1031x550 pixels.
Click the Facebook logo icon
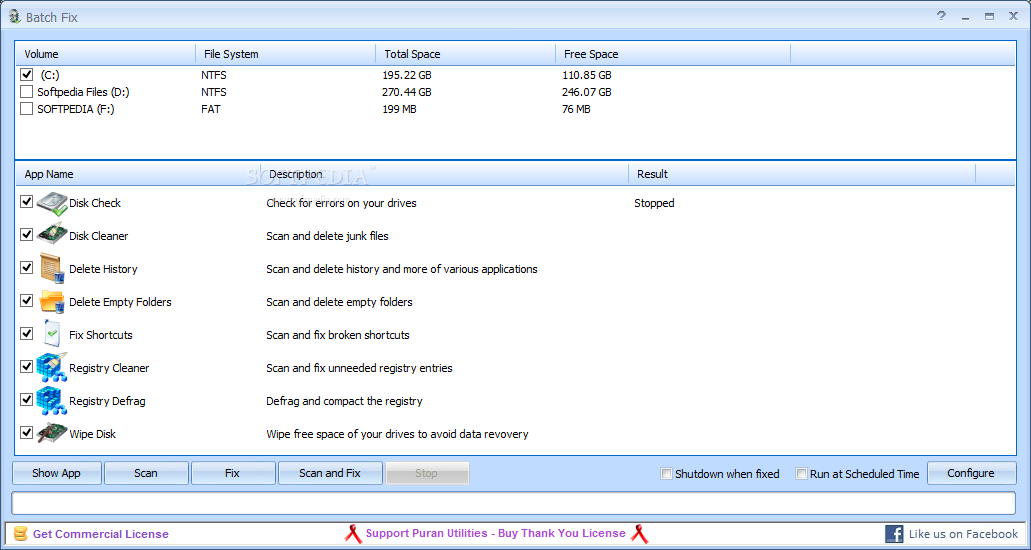(x=894, y=534)
